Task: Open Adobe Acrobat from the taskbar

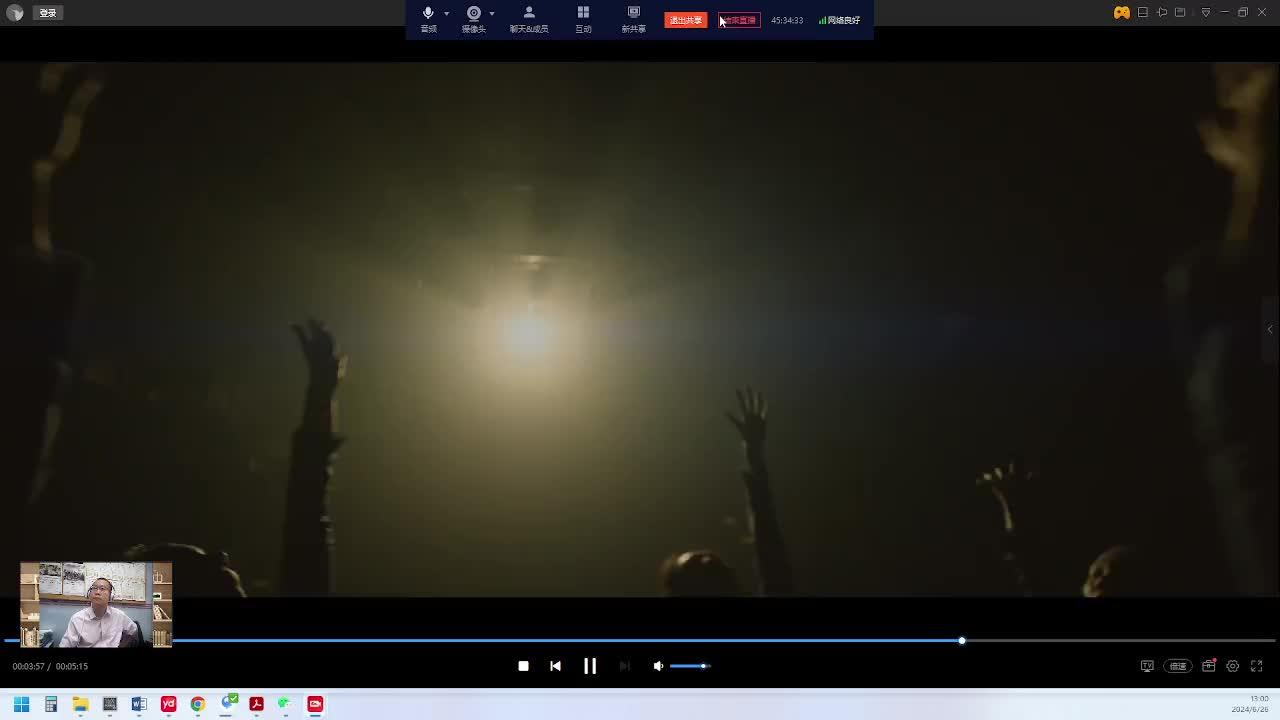Action: tap(256, 704)
